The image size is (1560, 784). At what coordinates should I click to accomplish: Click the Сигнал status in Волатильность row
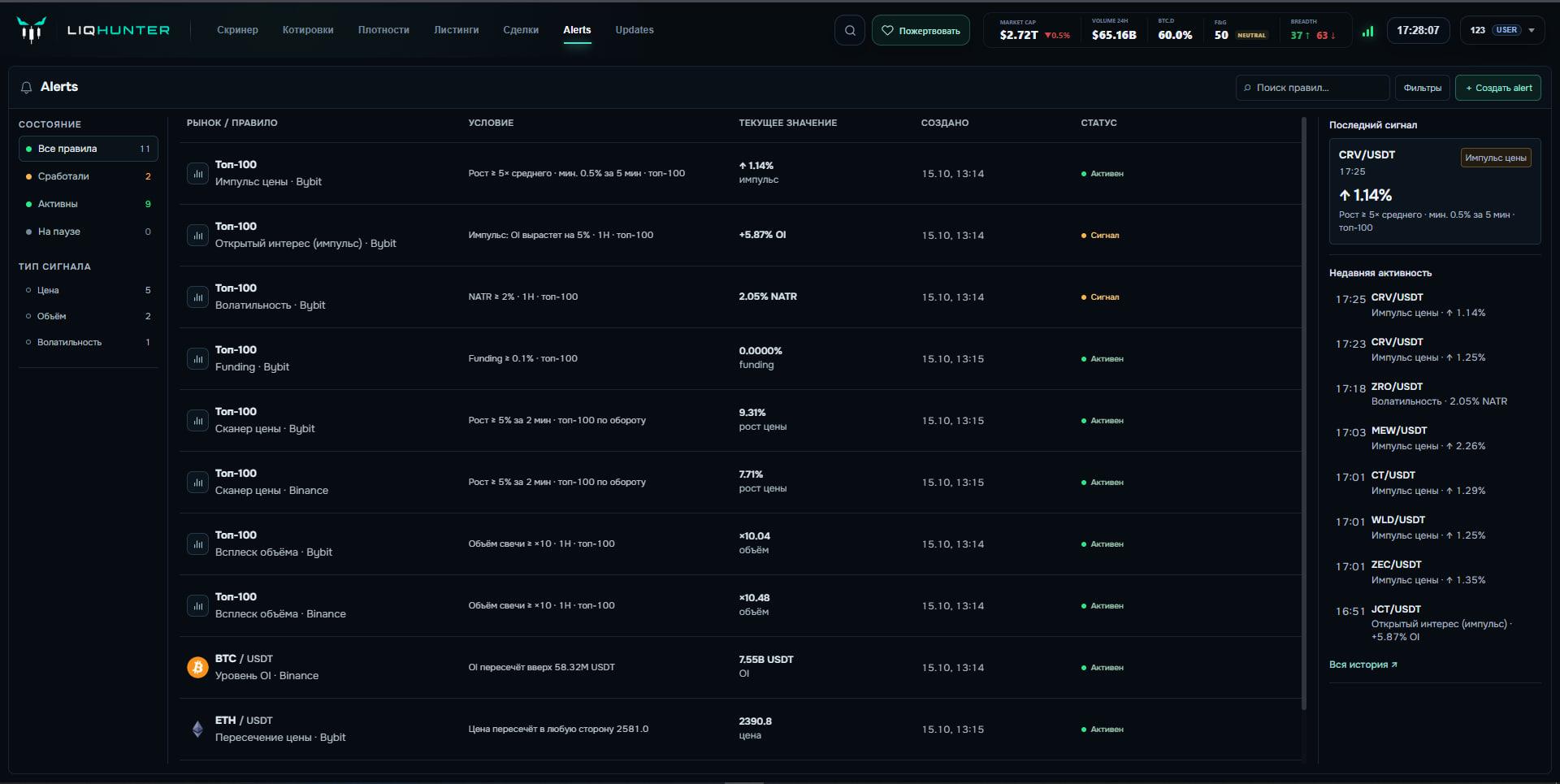tap(1100, 297)
